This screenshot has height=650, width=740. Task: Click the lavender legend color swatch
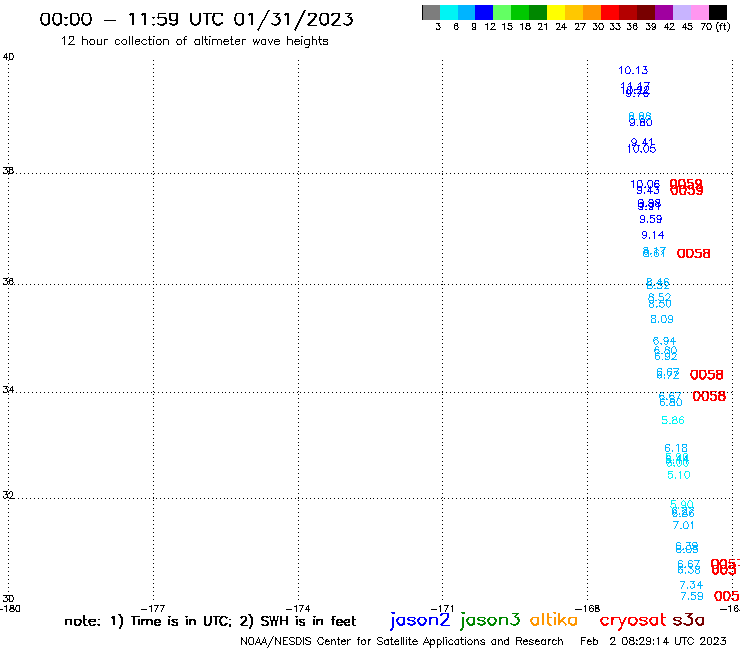point(681,13)
